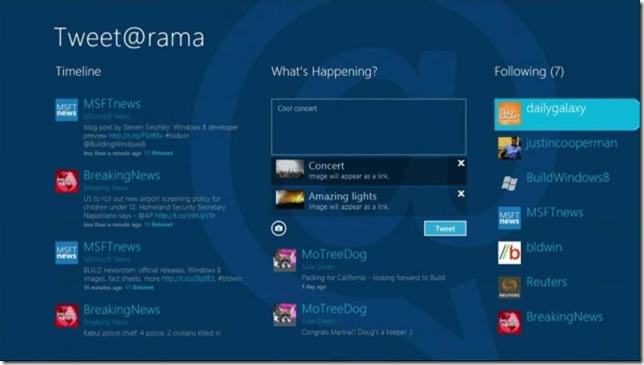This screenshot has width=644, height=365.
Task: Click the BreakingNews avatar on the airport screening tweet
Action: tap(67, 181)
